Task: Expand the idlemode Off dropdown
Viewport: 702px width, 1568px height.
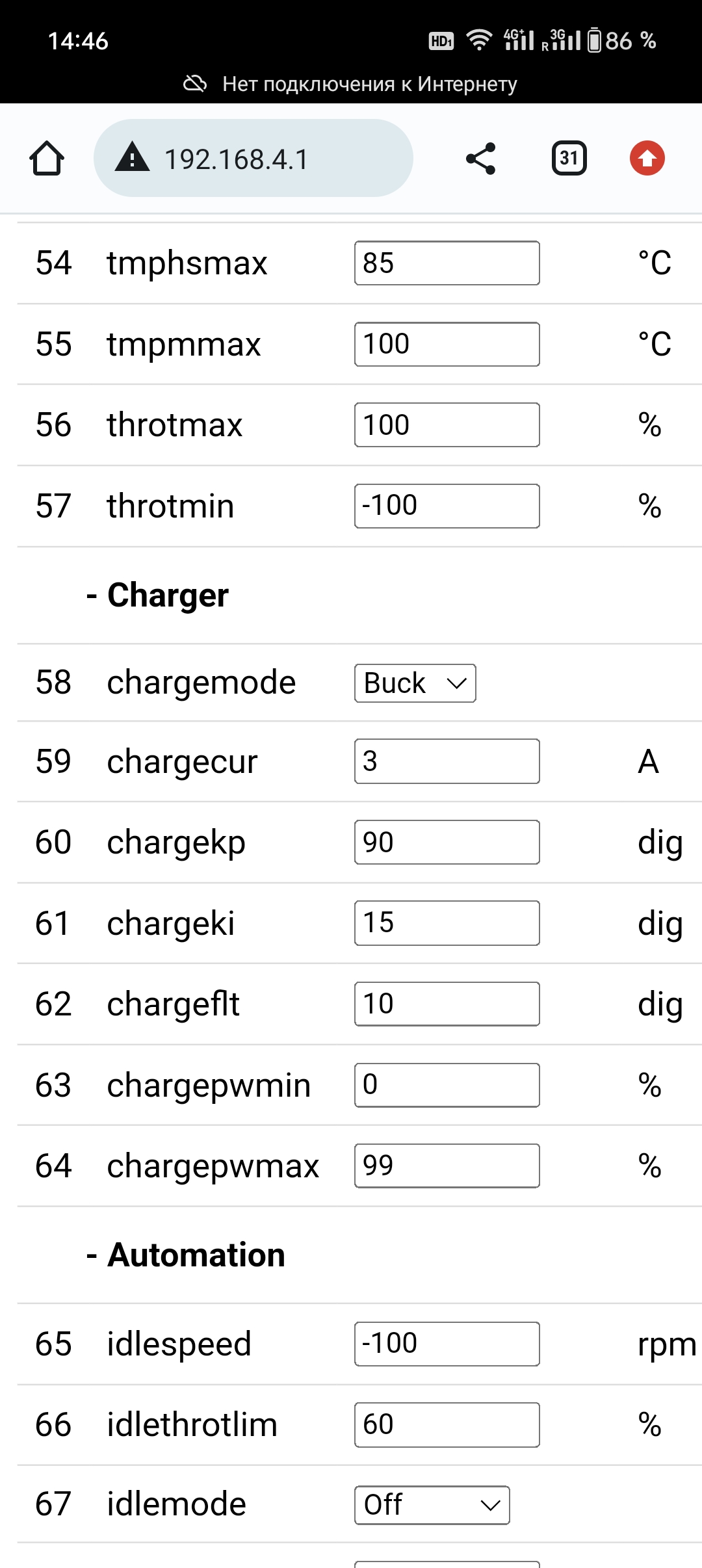Action: (432, 1505)
